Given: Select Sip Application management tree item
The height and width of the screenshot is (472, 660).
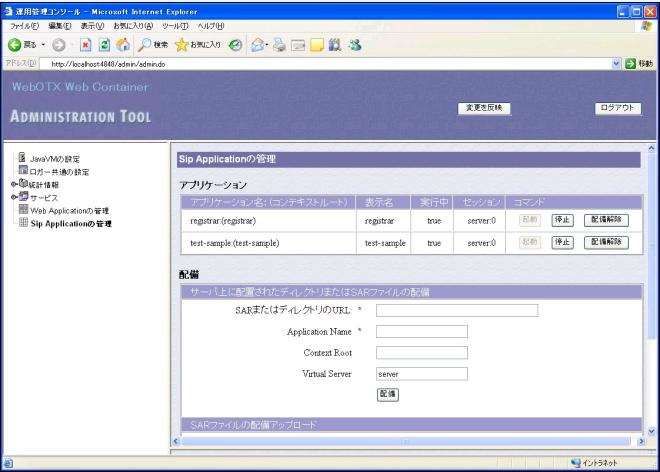Looking at the screenshot, I should (71, 224).
